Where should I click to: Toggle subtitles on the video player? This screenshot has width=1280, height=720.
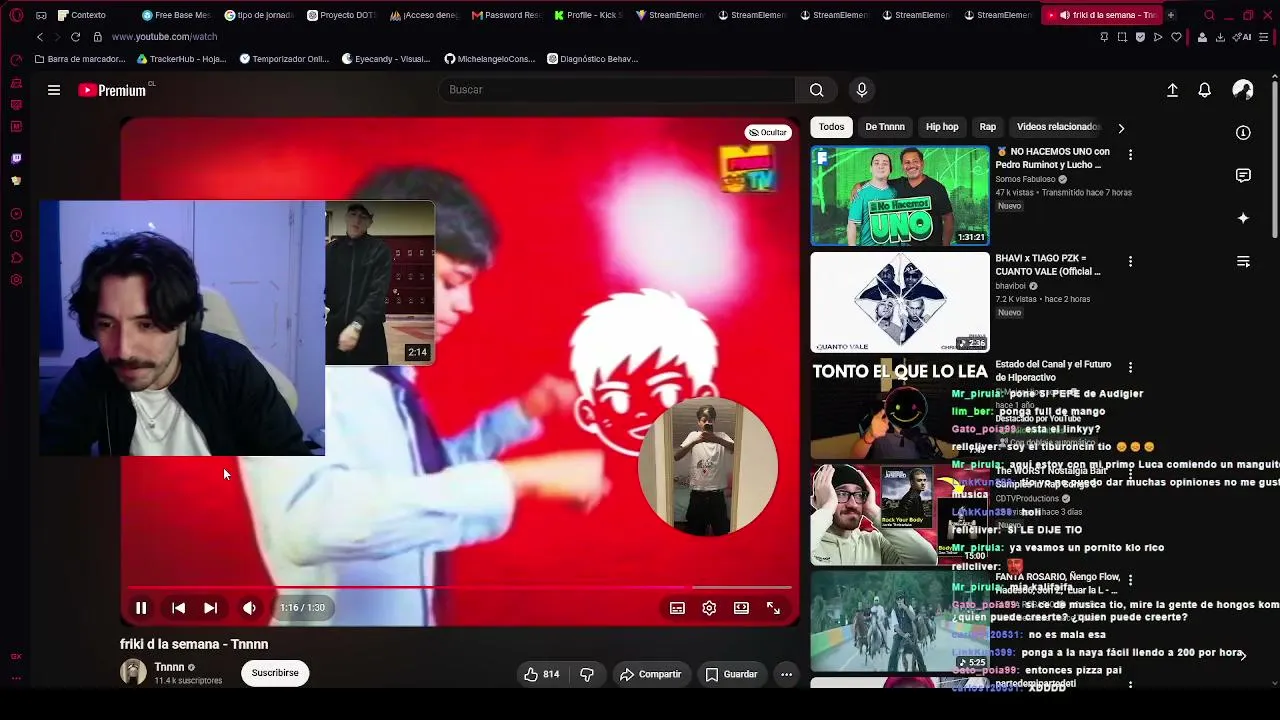pyautogui.click(x=677, y=608)
